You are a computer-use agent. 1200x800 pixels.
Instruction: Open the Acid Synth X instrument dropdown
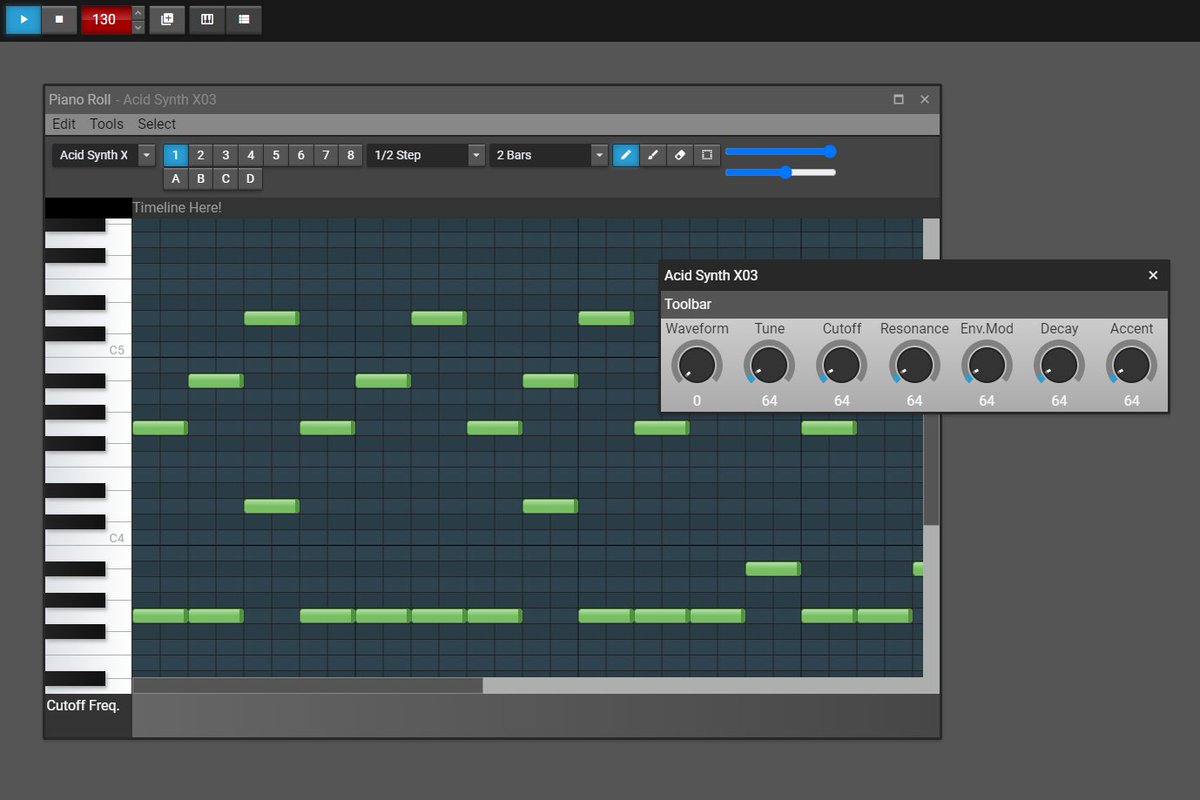tap(104, 155)
